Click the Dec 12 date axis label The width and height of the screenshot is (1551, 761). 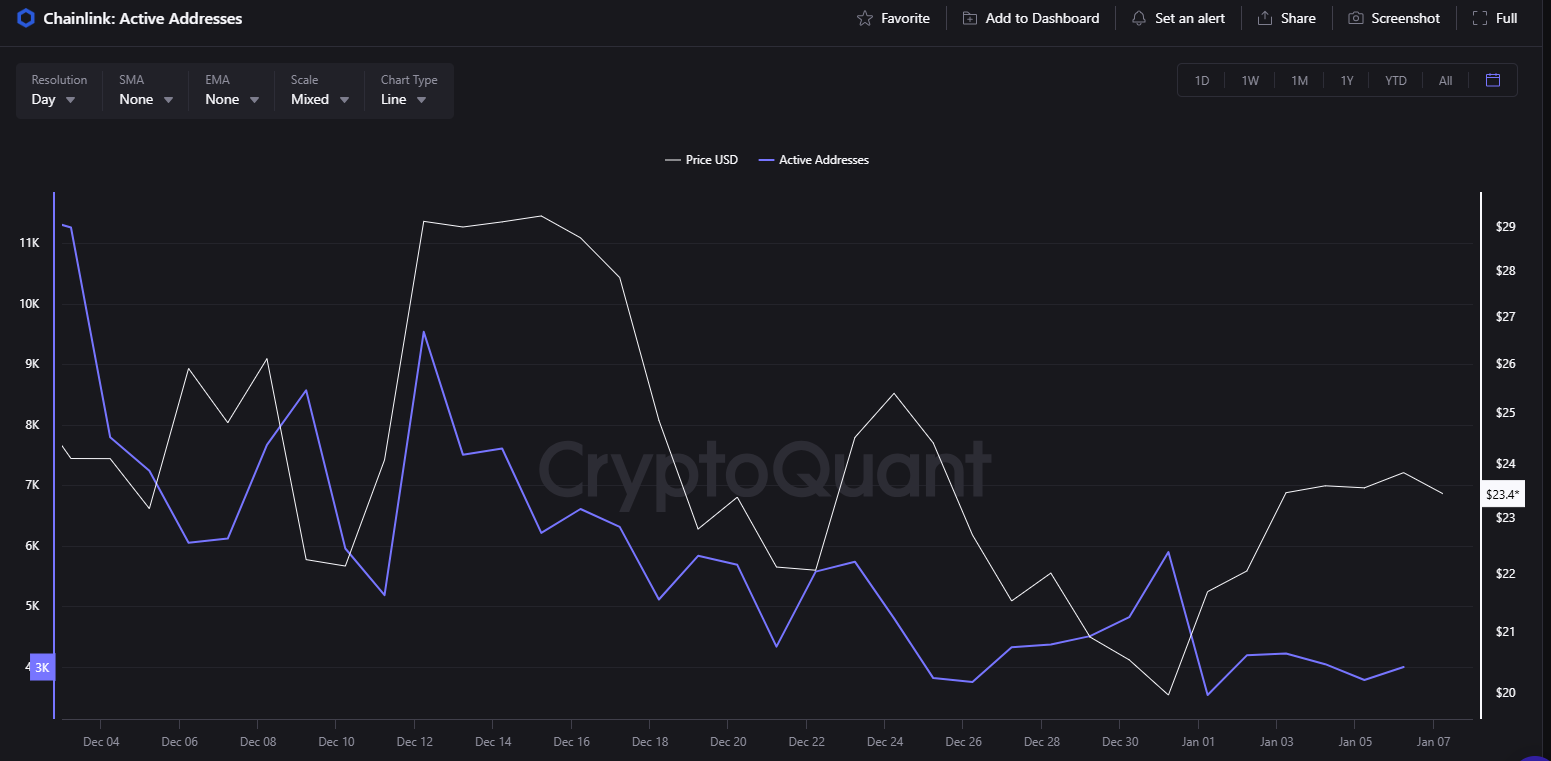point(414,742)
